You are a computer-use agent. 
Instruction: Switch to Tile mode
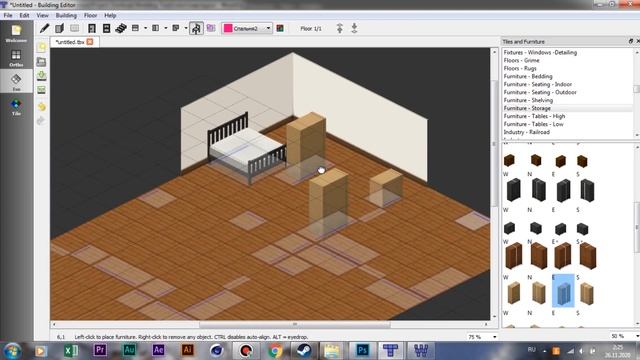[16, 107]
